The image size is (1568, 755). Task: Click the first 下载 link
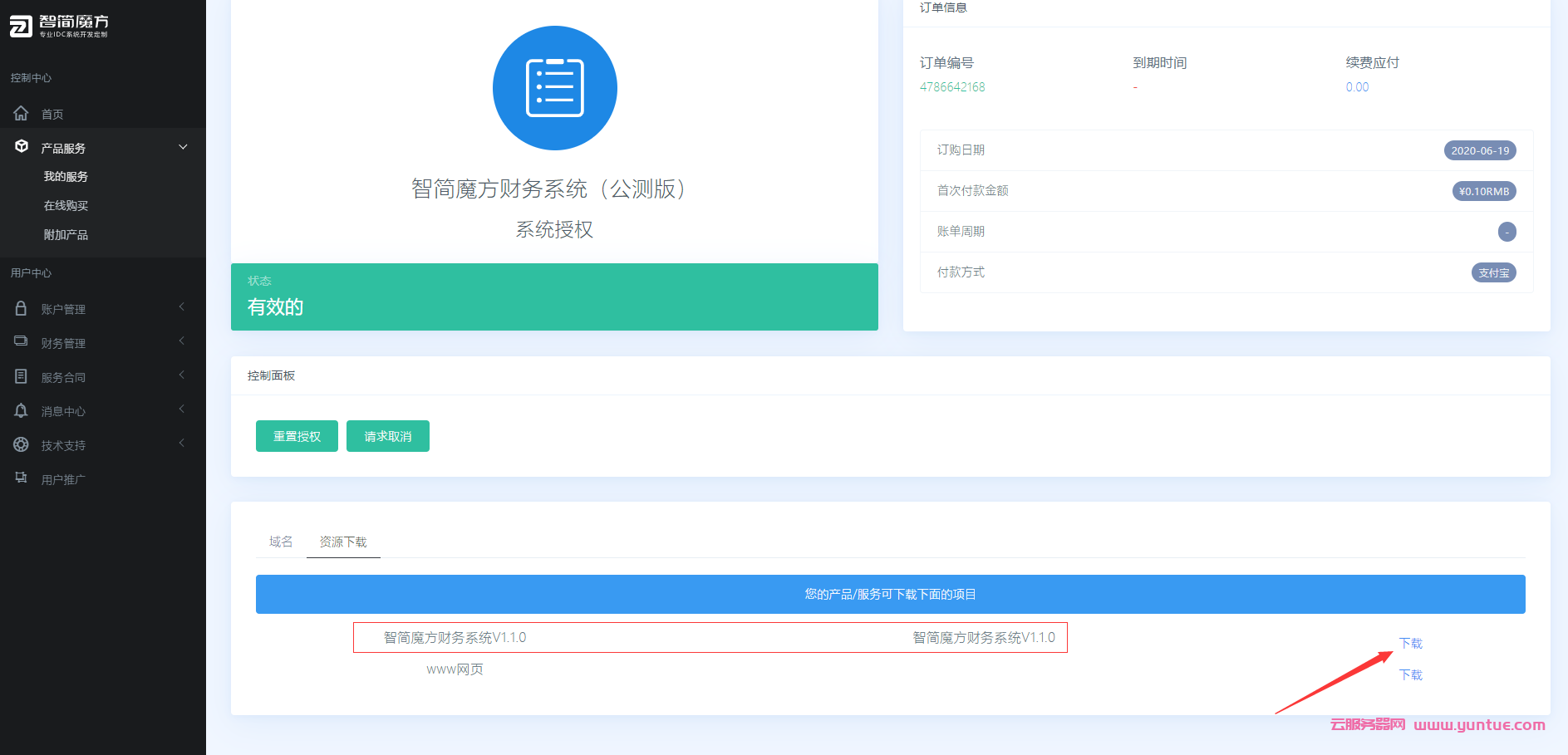(1410, 644)
